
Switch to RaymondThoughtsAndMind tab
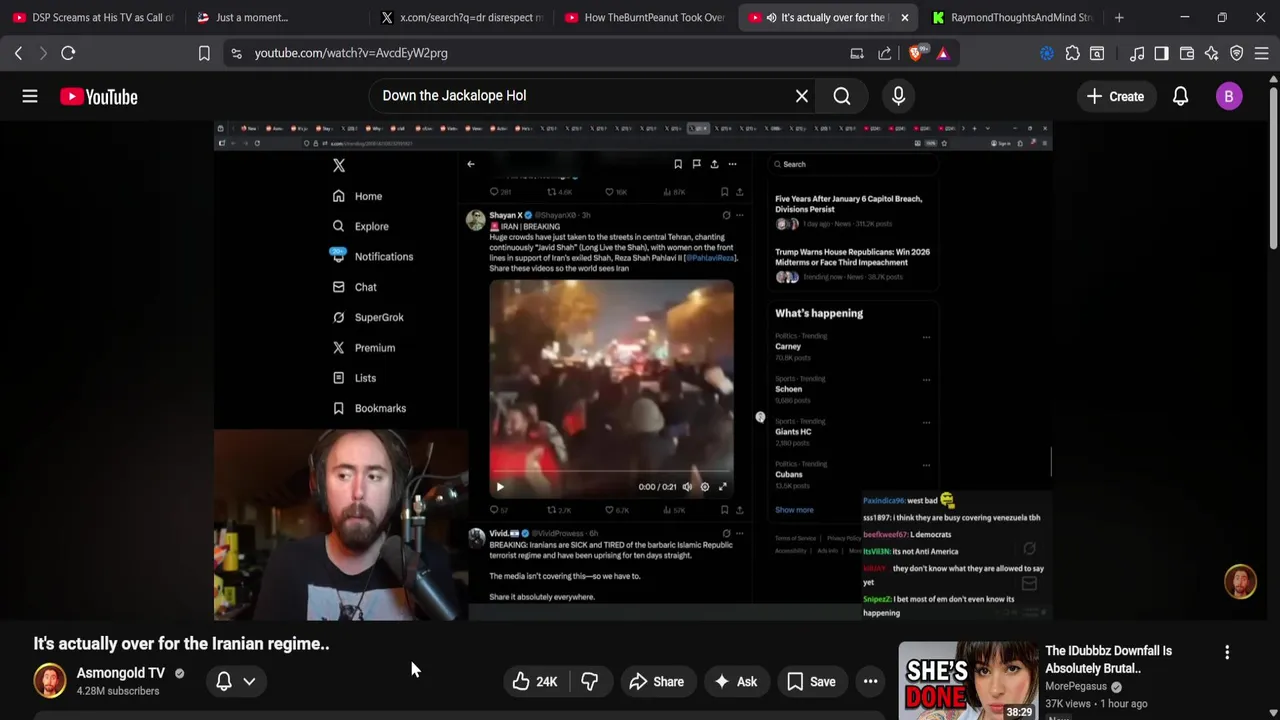[1012, 17]
